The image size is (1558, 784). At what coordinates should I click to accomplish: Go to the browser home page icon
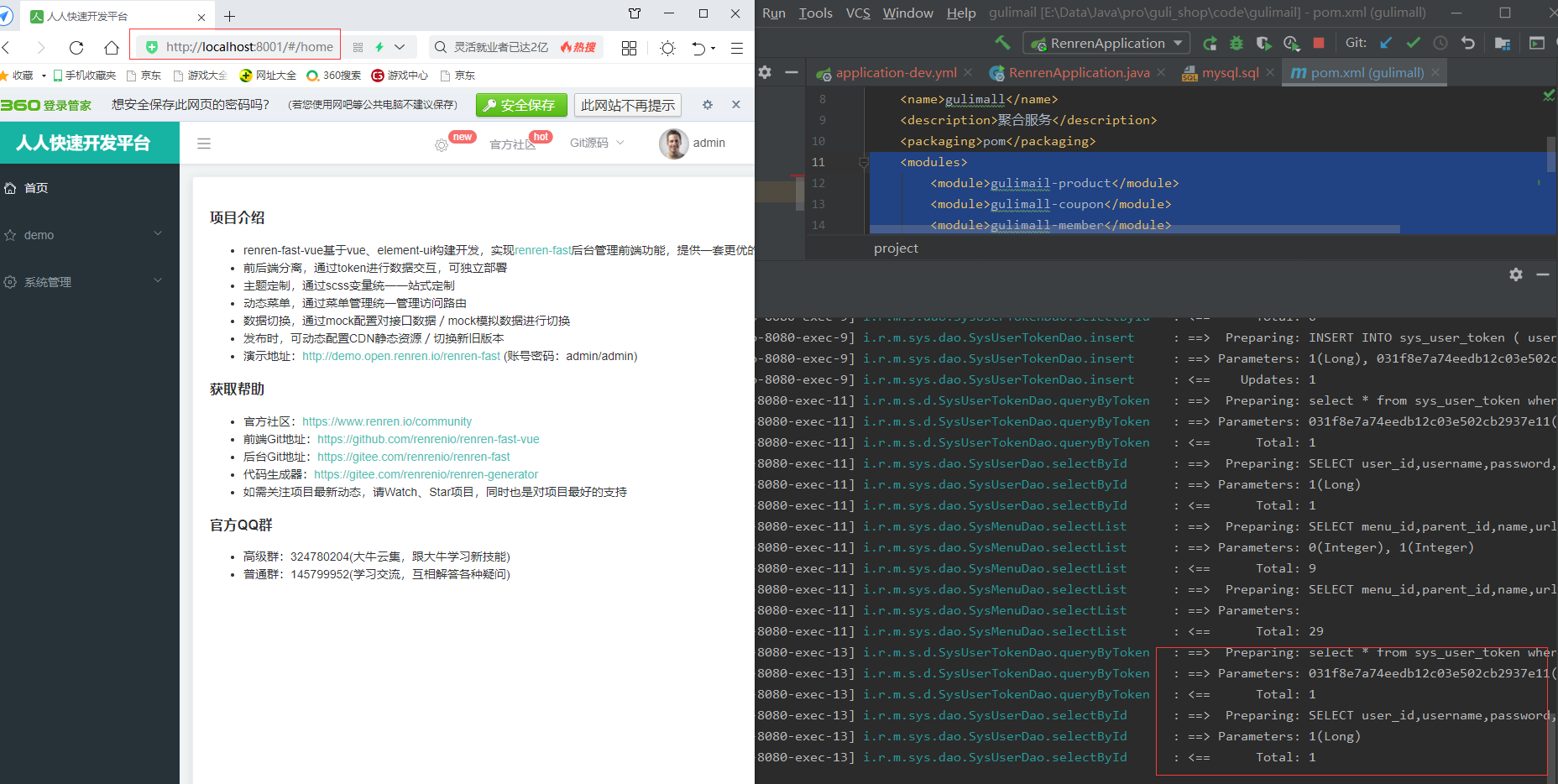(111, 48)
